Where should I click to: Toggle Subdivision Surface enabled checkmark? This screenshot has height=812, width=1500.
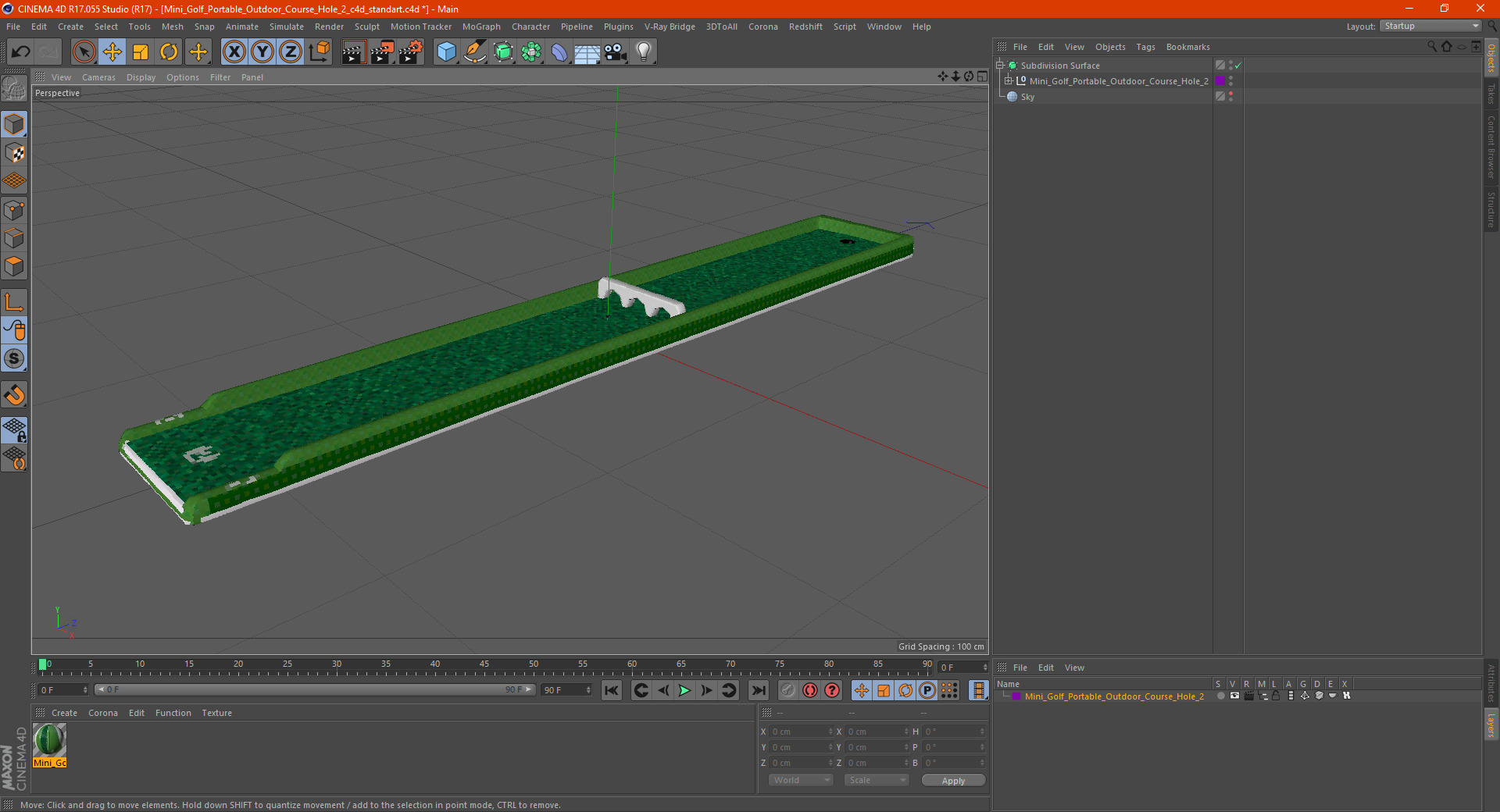[1238, 66]
